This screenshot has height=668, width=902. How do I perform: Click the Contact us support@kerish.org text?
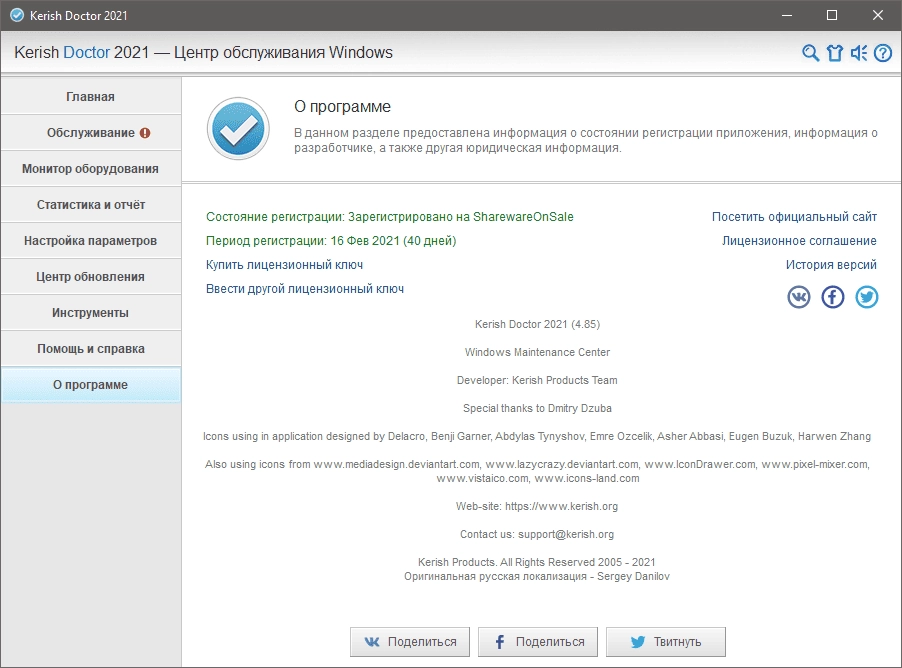click(537, 535)
